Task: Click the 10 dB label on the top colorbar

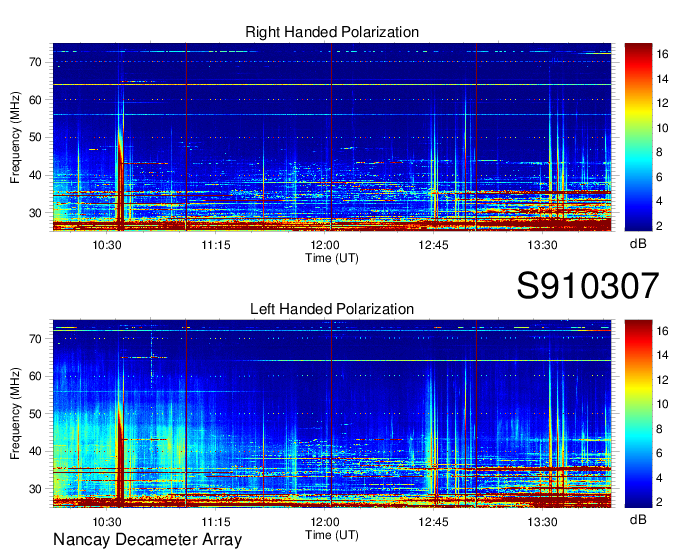Action: 662,128
